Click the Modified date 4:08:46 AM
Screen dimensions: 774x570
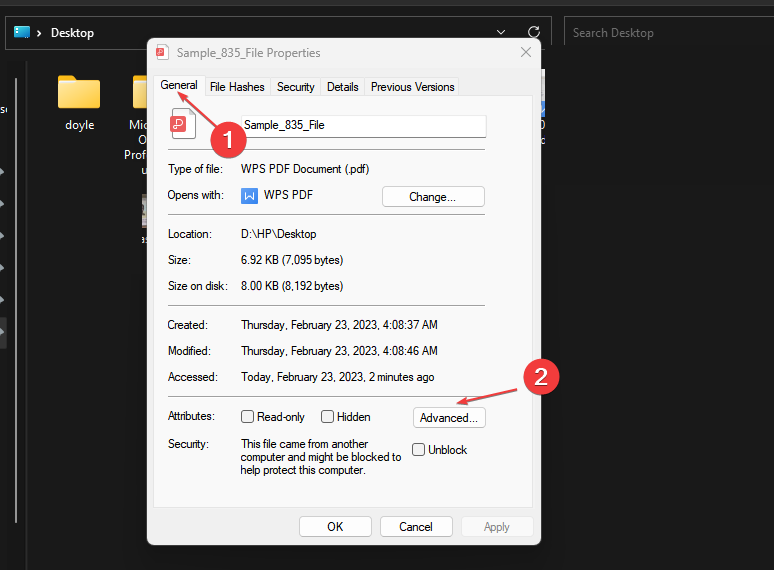(x=339, y=351)
